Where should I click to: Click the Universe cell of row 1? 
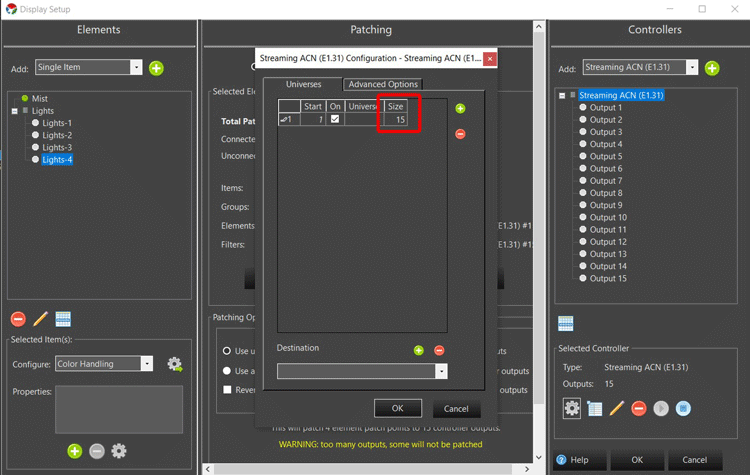(x=364, y=120)
